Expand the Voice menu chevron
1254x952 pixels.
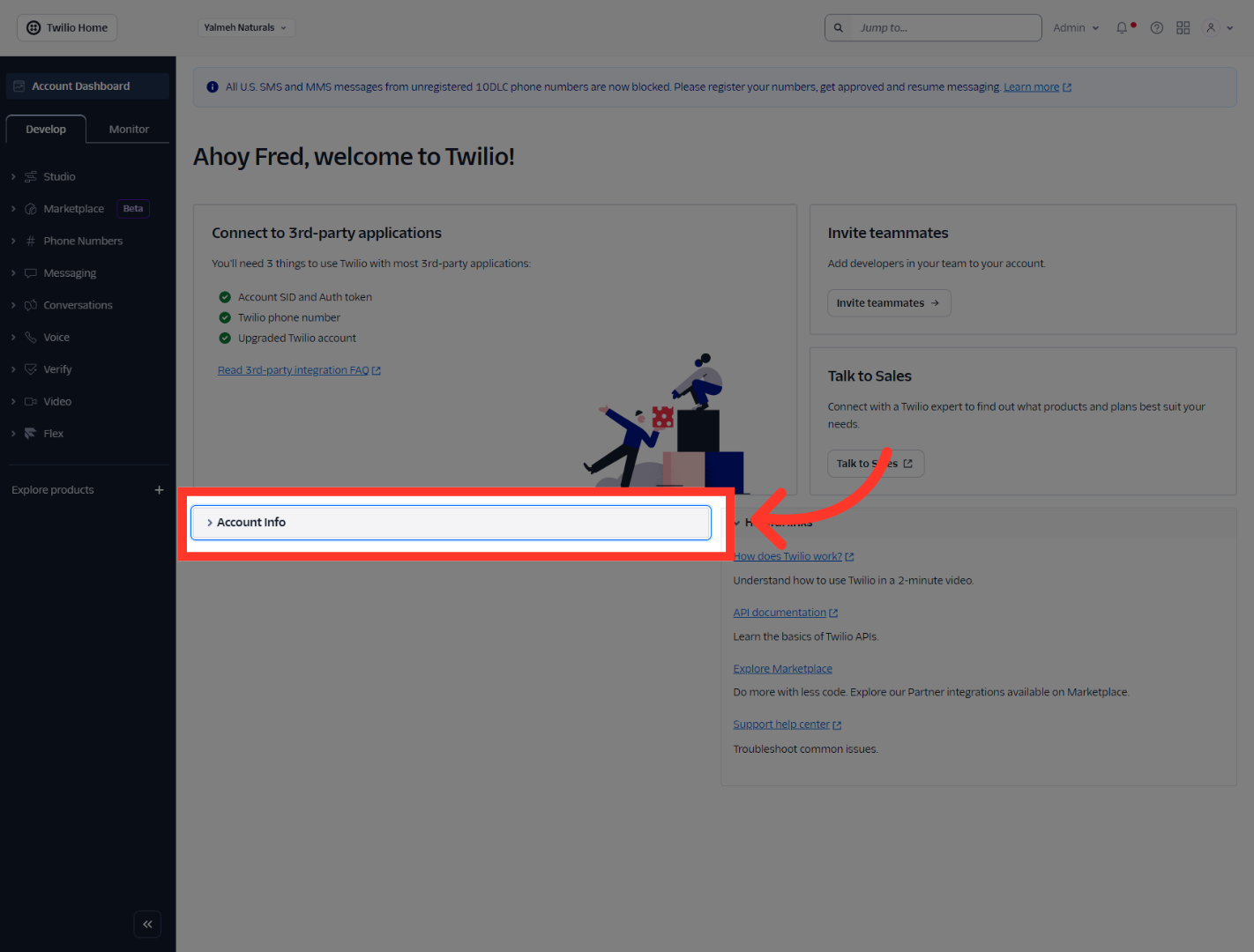coord(13,338)
